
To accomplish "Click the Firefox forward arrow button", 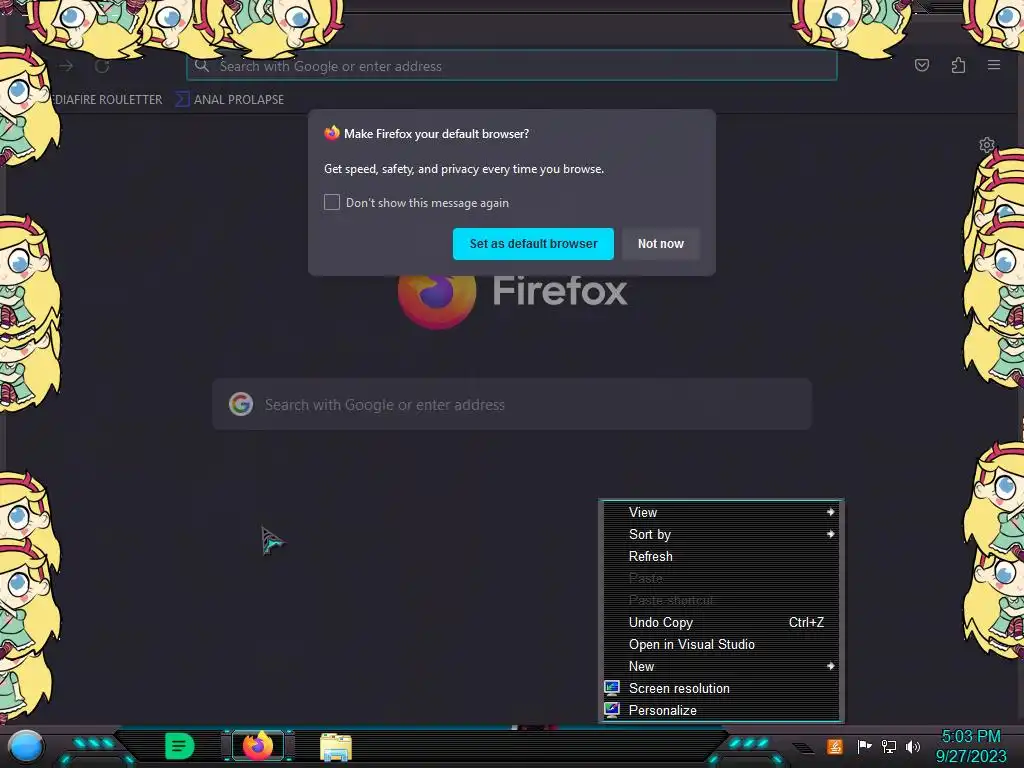I will 66,66.
